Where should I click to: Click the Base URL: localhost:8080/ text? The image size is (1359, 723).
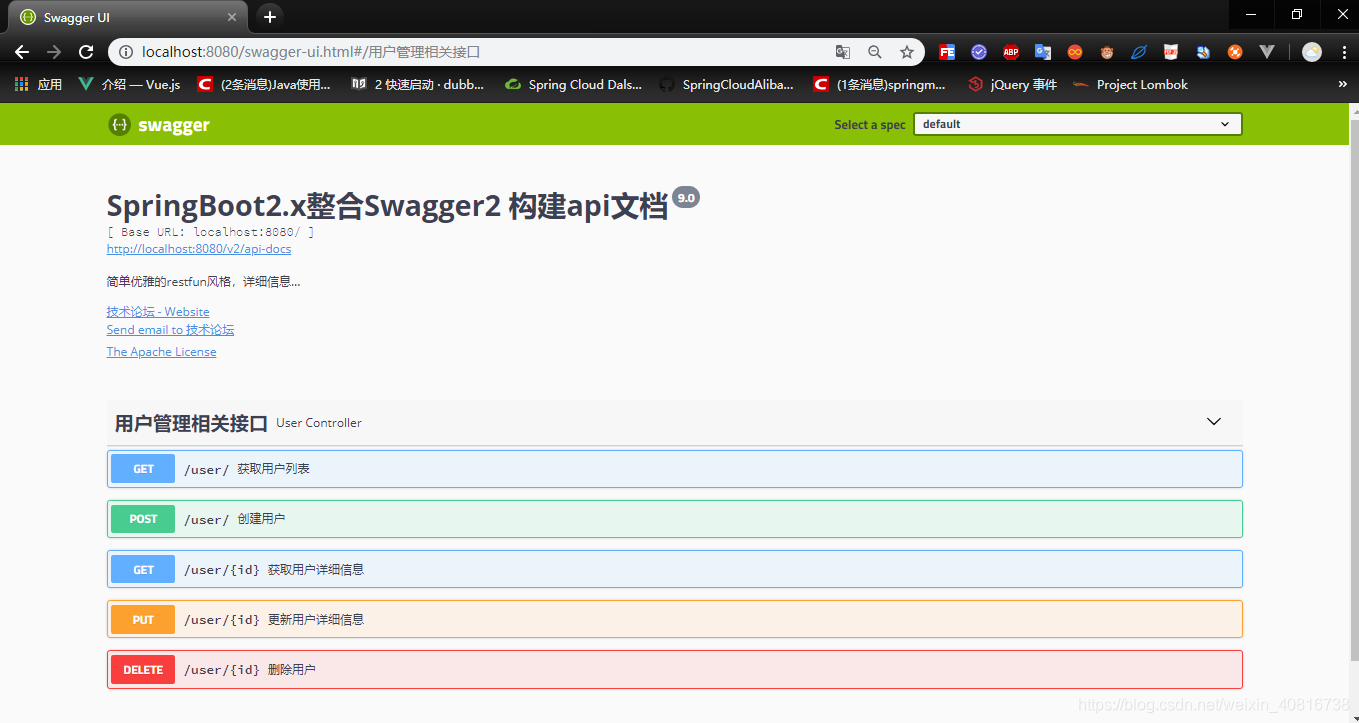pyautogui.click(x=211, y=232)
